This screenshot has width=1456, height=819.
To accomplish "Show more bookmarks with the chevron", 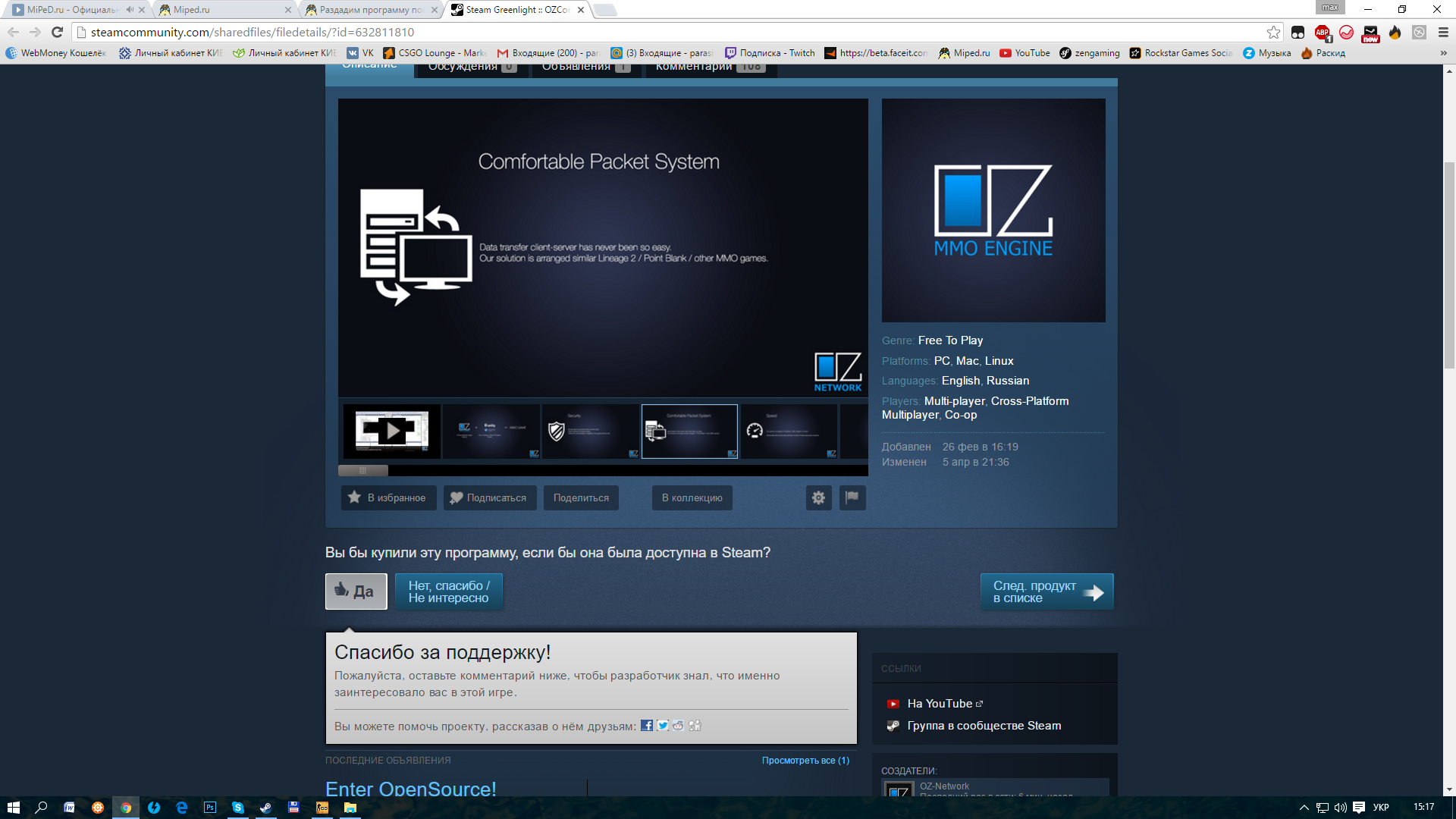I will (x=1443, y=53).
